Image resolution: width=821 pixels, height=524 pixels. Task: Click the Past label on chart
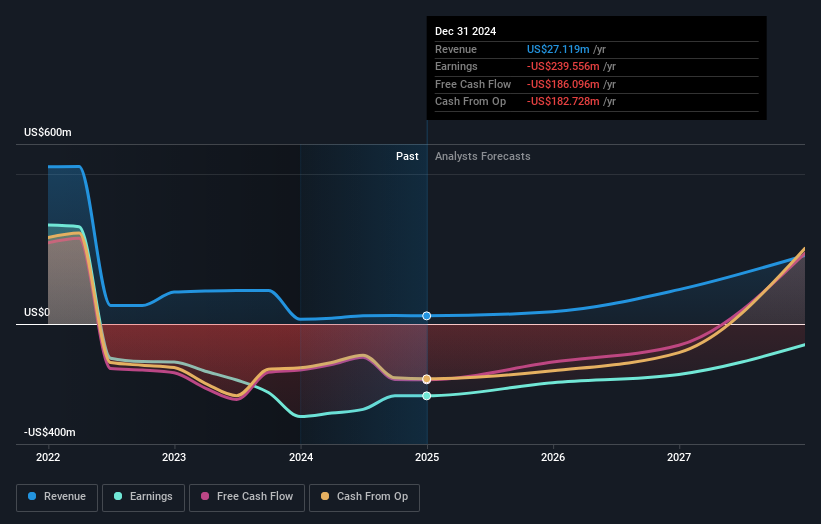(x=407, y=157)
